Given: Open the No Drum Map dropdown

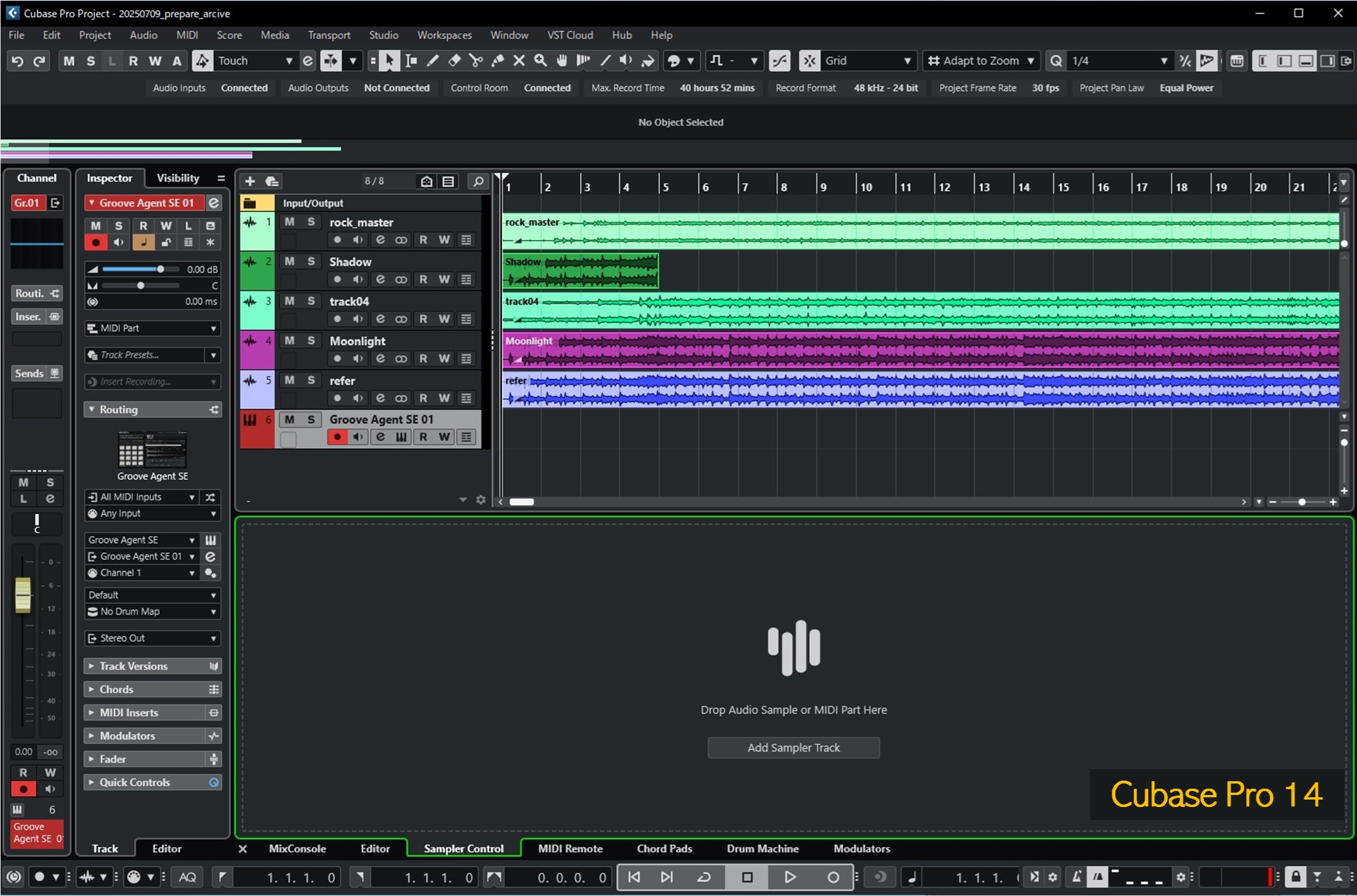Looking at the screenshot, I should 152,612.
